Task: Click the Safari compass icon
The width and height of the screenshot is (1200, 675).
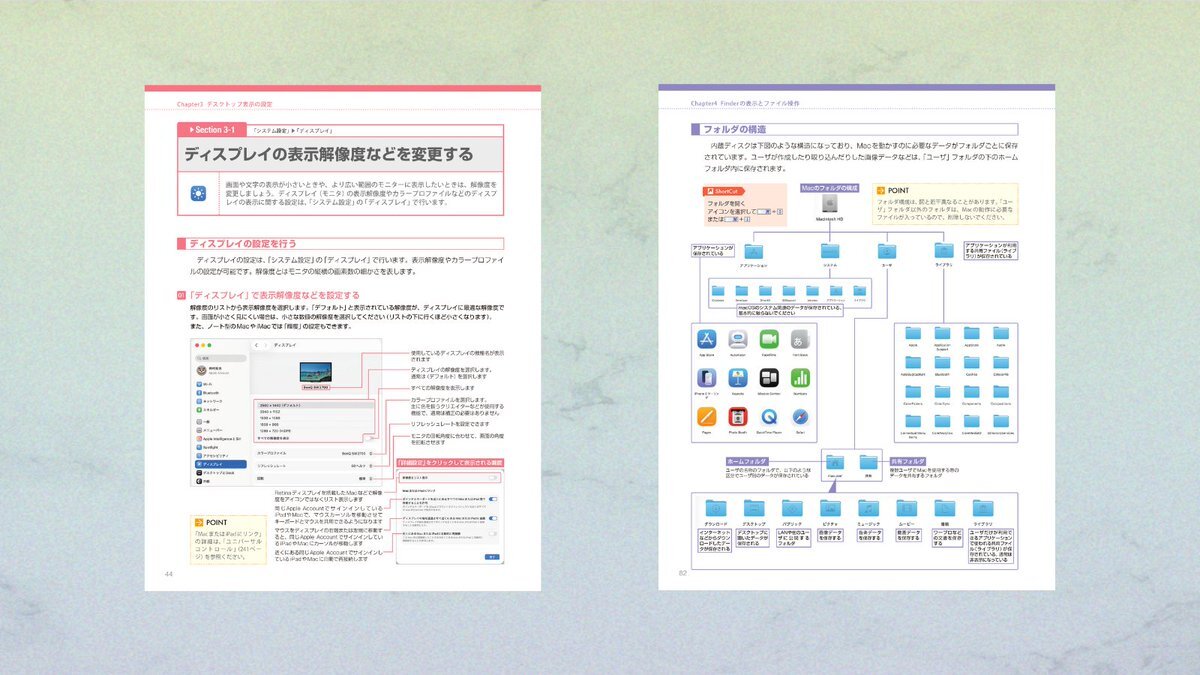Action: (800, 417)
